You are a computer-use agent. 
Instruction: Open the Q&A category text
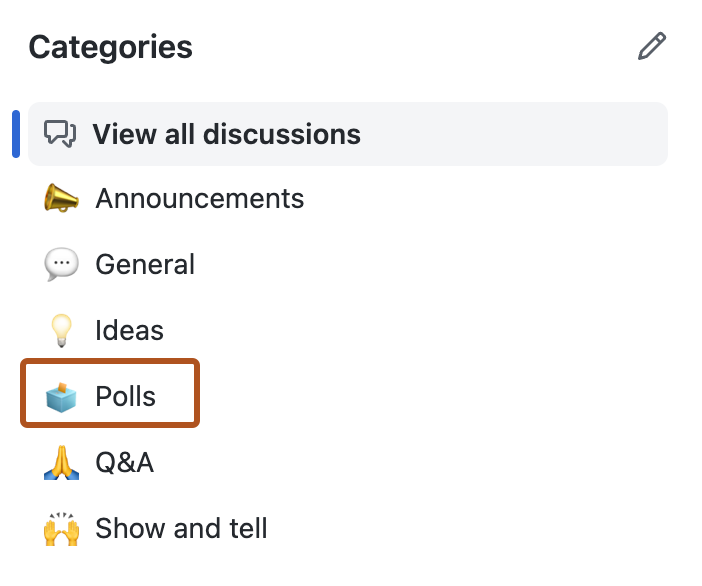(x=124, y=462)
